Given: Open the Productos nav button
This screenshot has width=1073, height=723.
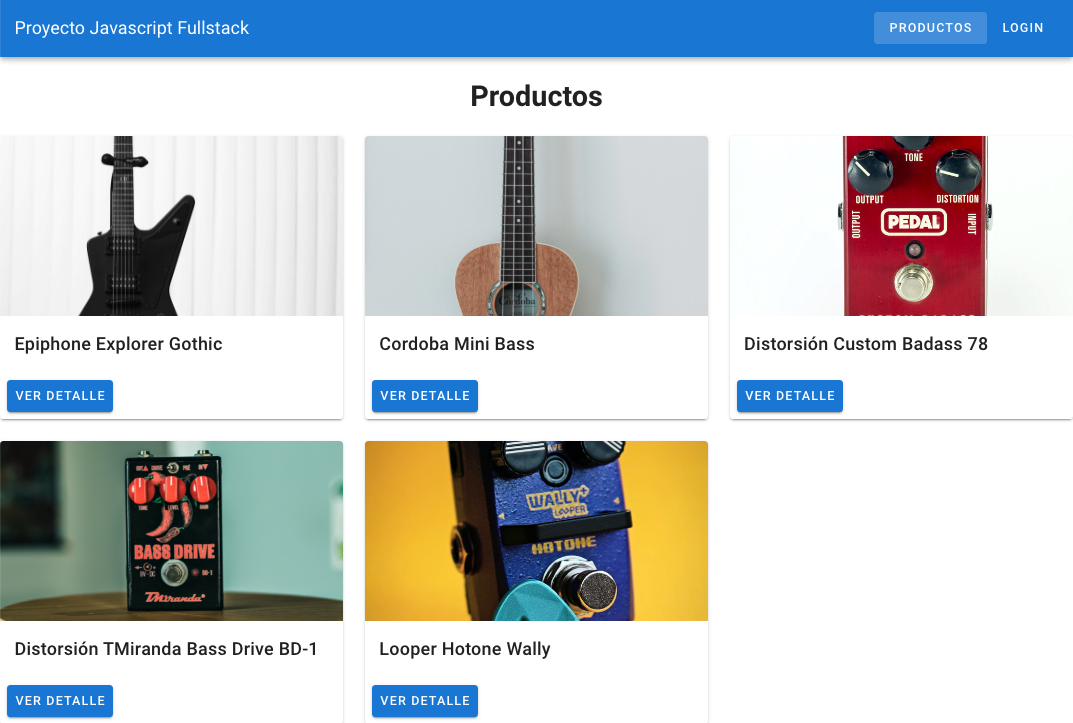Looking at the screenshot, I should tap(930, 28).
